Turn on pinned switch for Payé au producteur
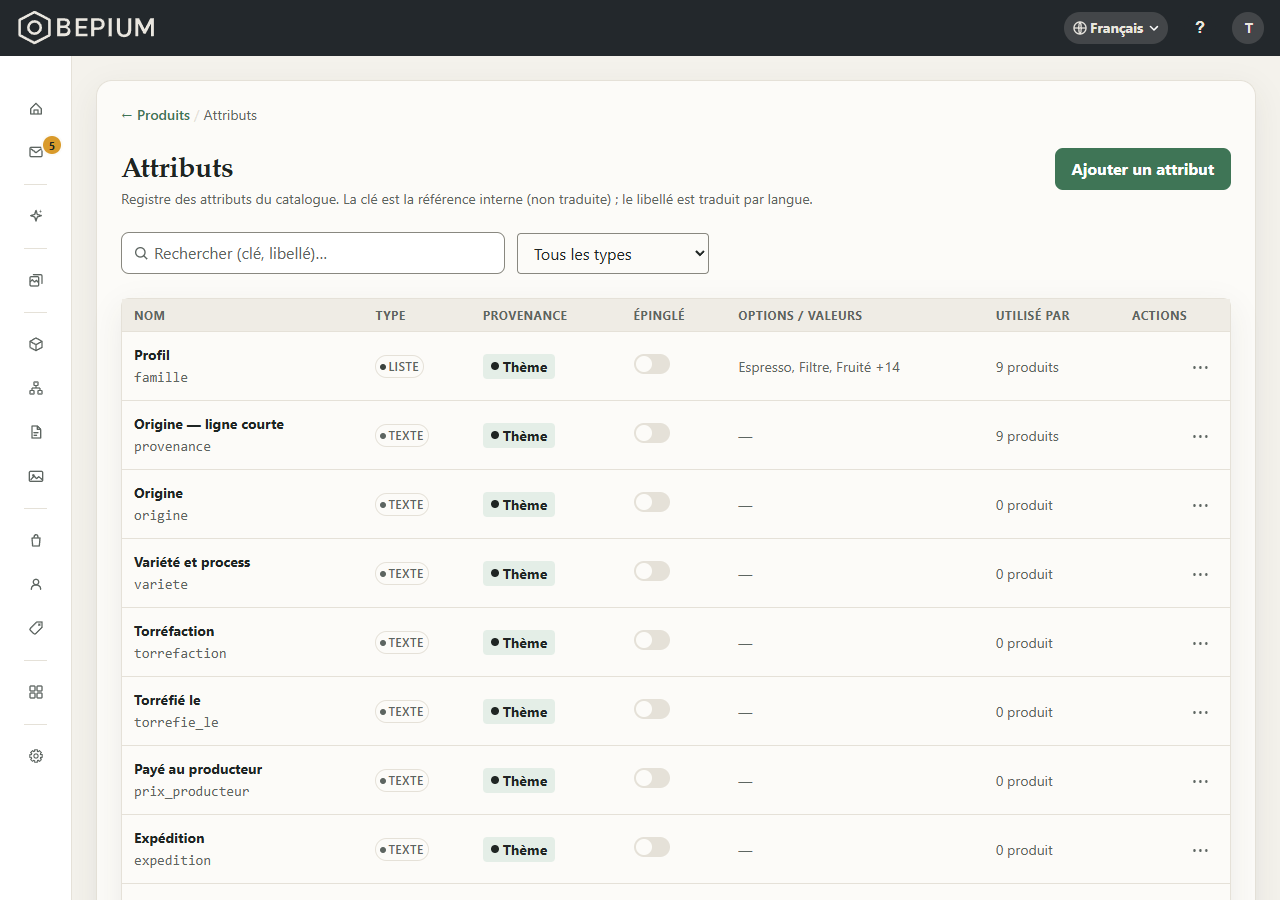 (x=652, y=778)
